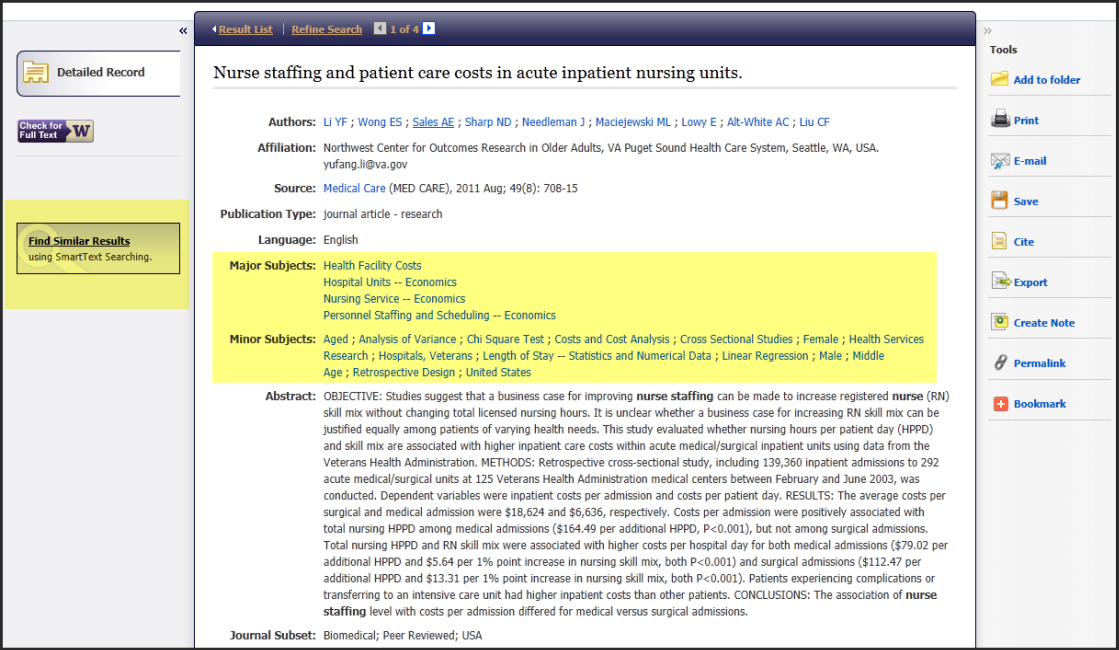This screenshot has height=650, width=1119.
Task: Open the Medical Care journal page
Action: (354, 187)
